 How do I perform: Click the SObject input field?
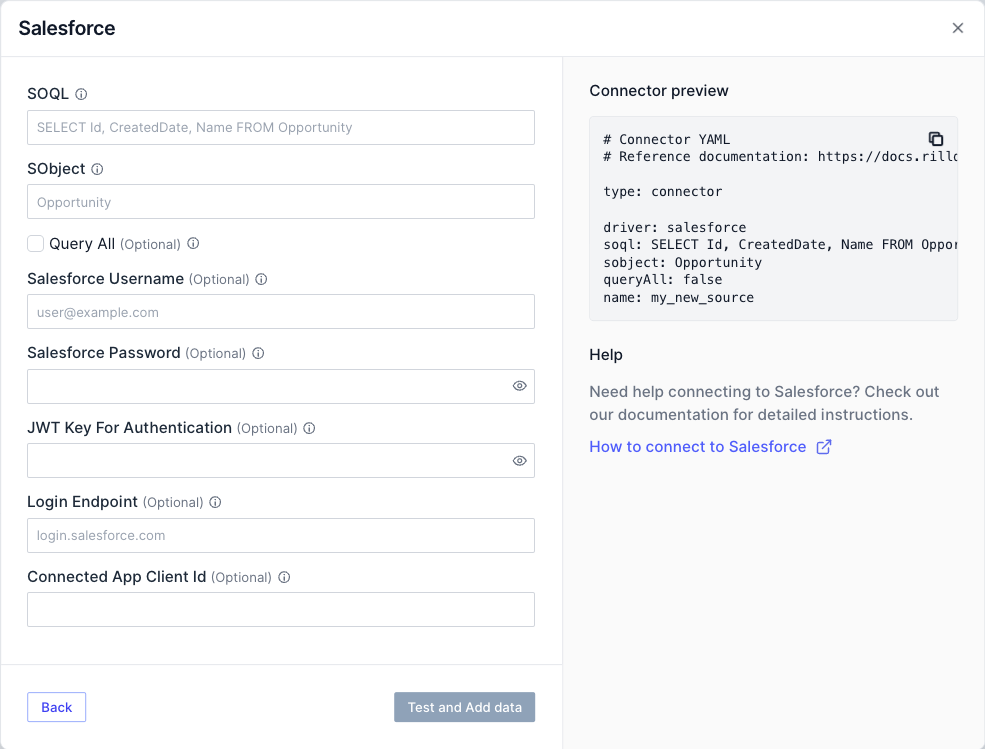280,202
